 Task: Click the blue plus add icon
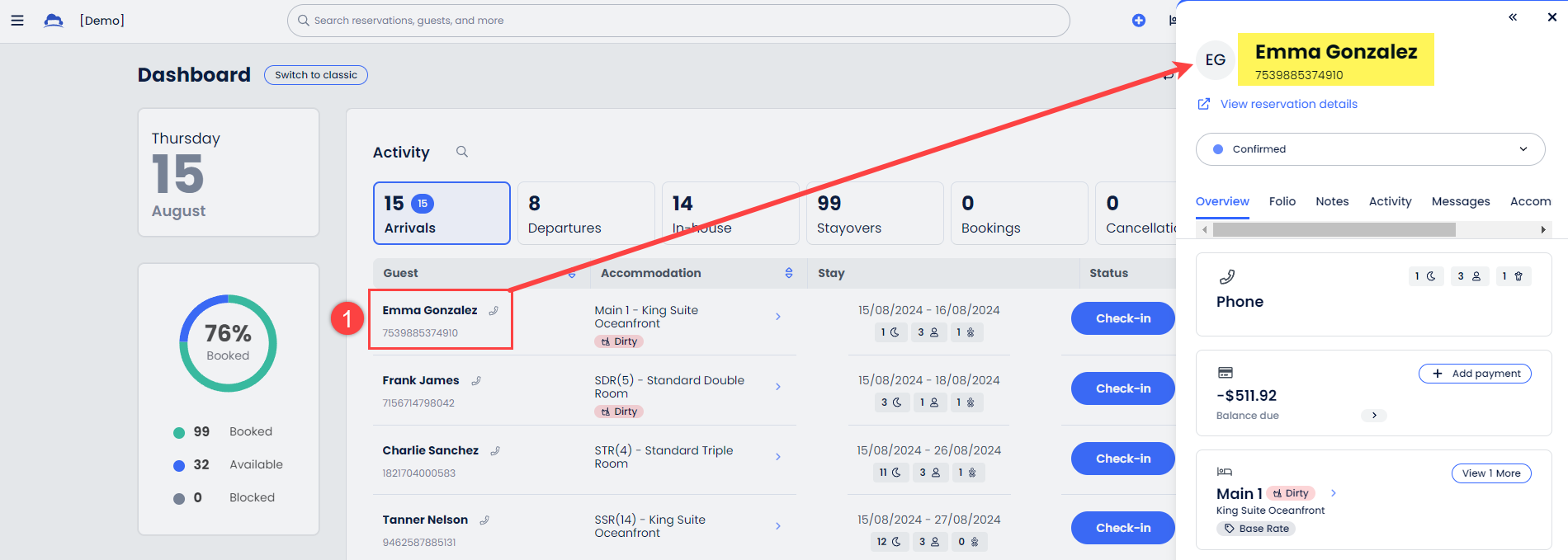(1138, 21)
